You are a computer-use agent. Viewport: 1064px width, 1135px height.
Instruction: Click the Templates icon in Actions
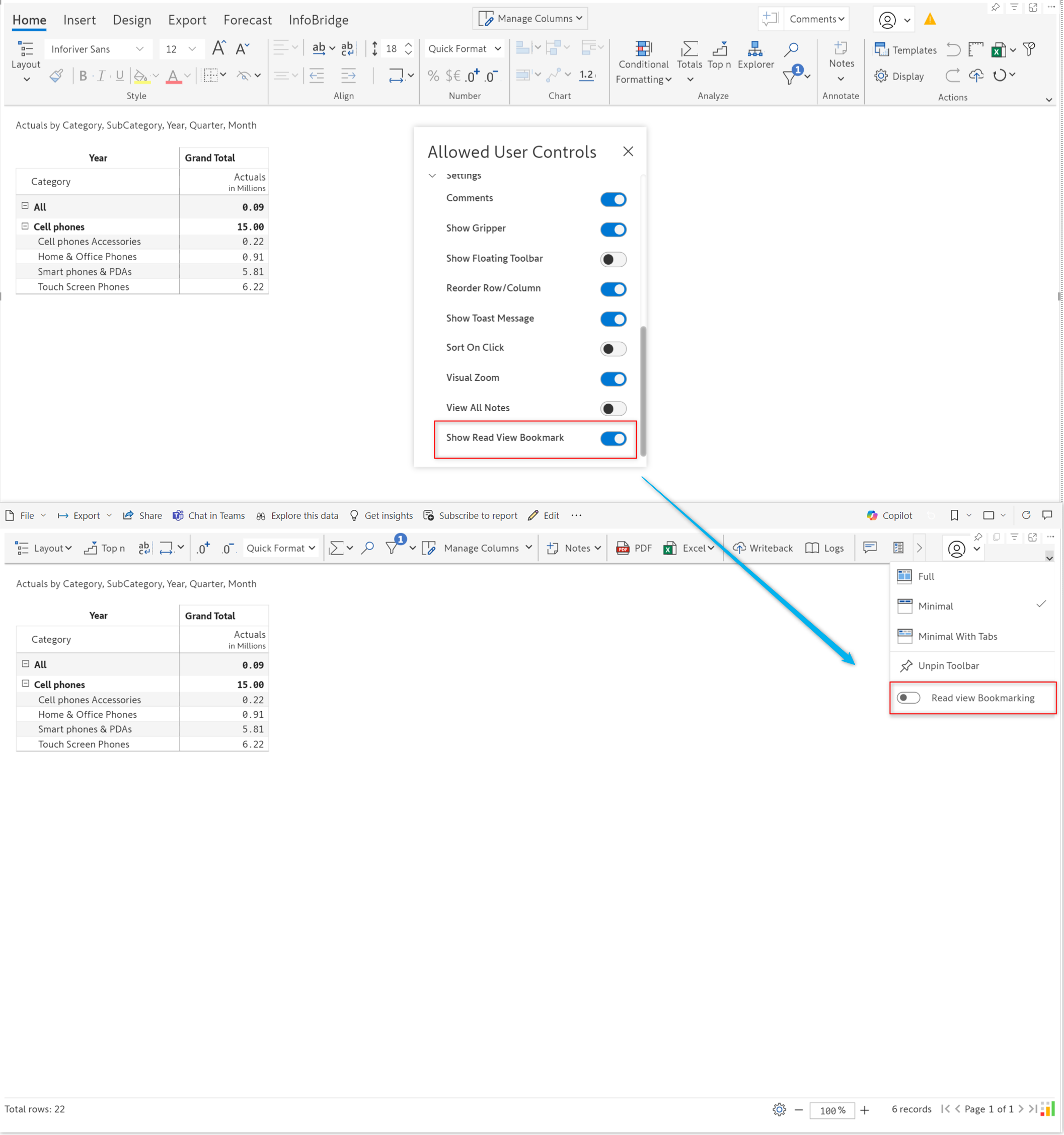(881, 50)
